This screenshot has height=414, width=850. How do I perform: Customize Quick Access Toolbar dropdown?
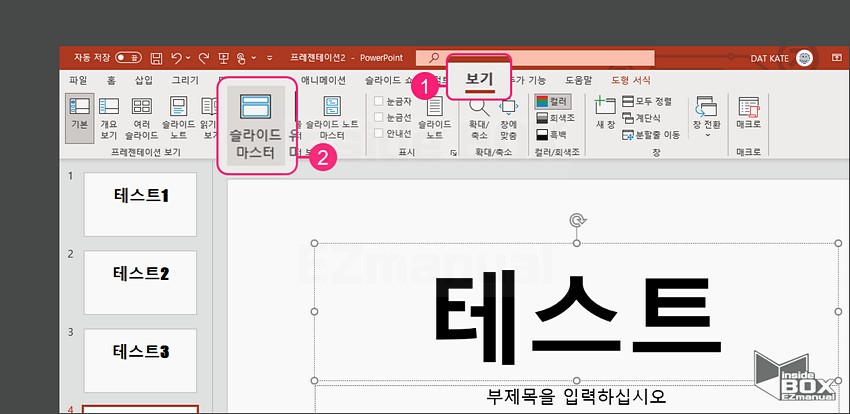270,58
